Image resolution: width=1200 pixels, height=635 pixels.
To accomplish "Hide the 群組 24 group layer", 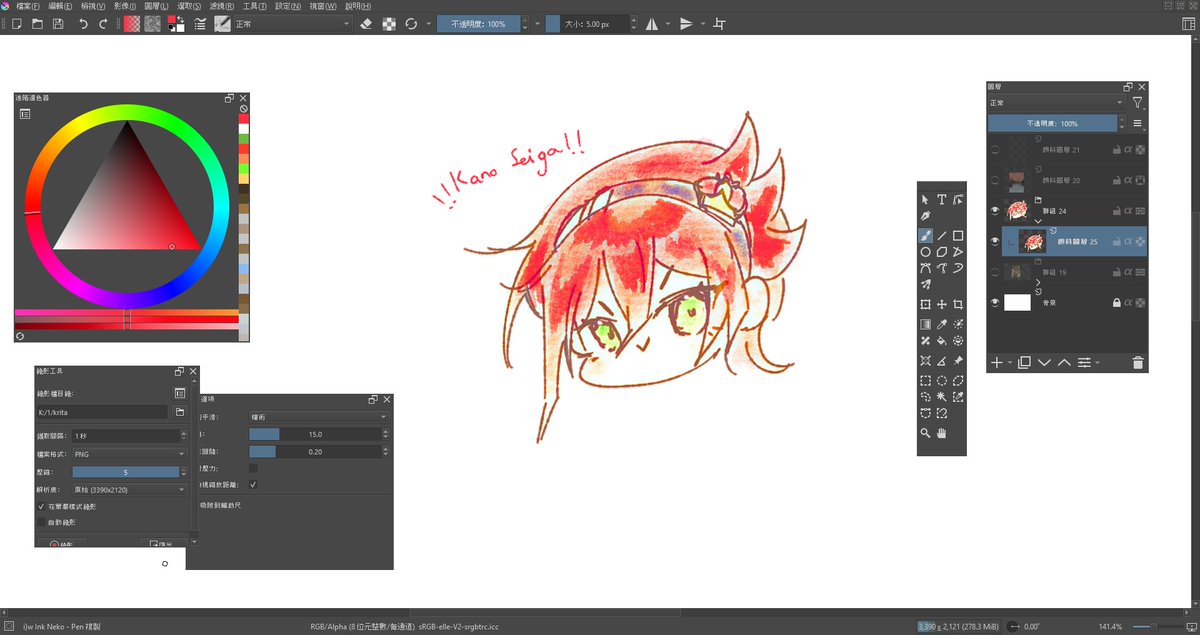I will click(x=995, y=211).
